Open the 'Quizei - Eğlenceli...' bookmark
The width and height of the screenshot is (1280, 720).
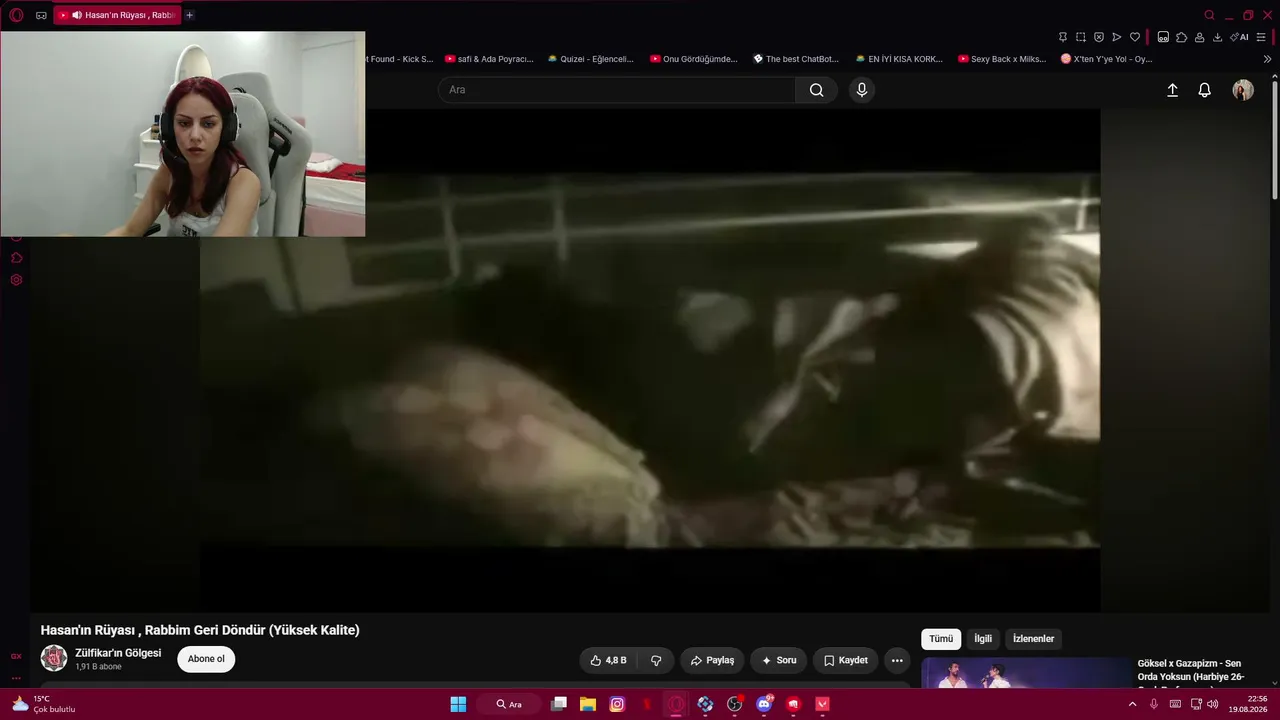pos(590,59)
